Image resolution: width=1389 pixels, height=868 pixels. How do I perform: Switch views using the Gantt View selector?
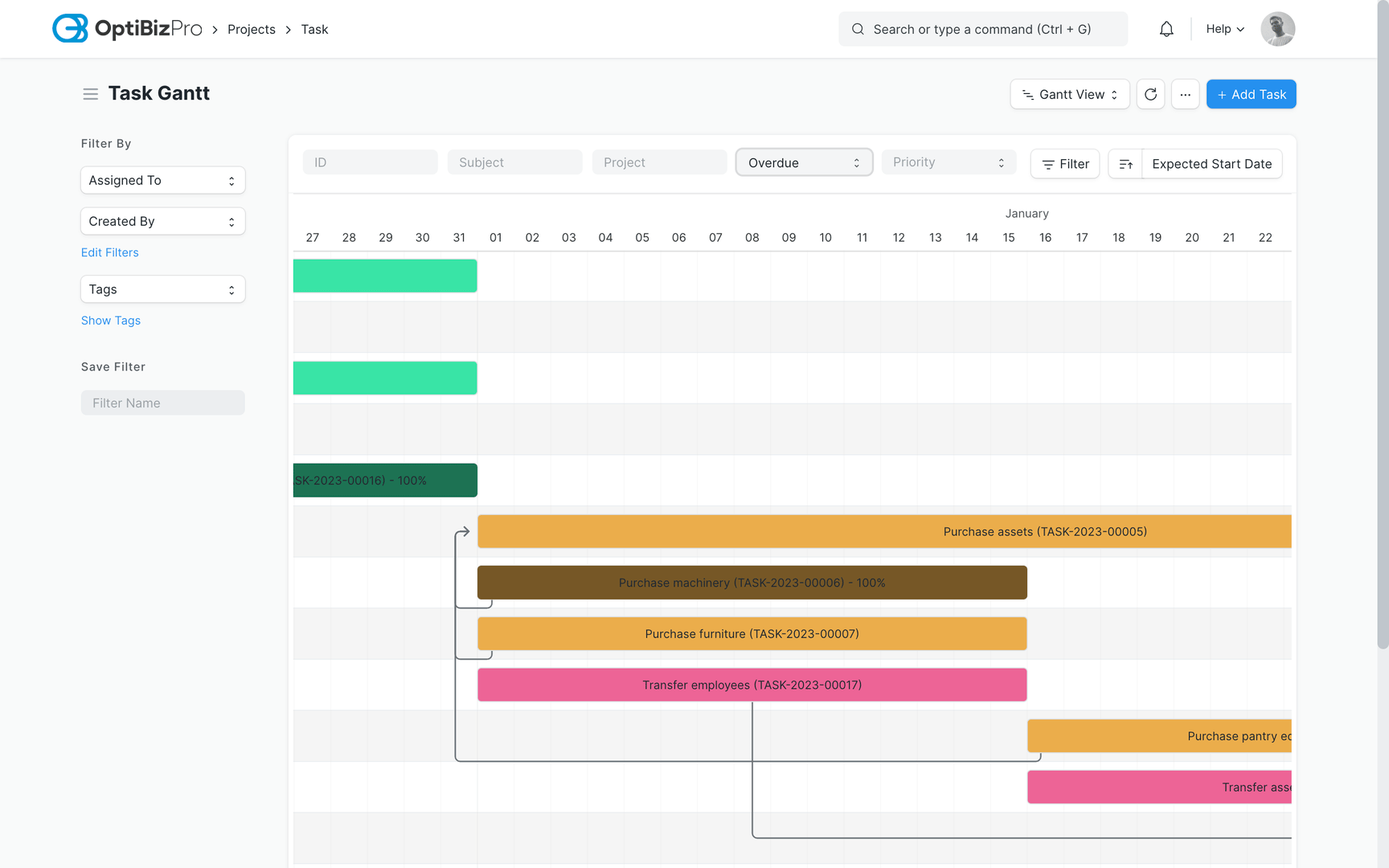point(1069,94)
